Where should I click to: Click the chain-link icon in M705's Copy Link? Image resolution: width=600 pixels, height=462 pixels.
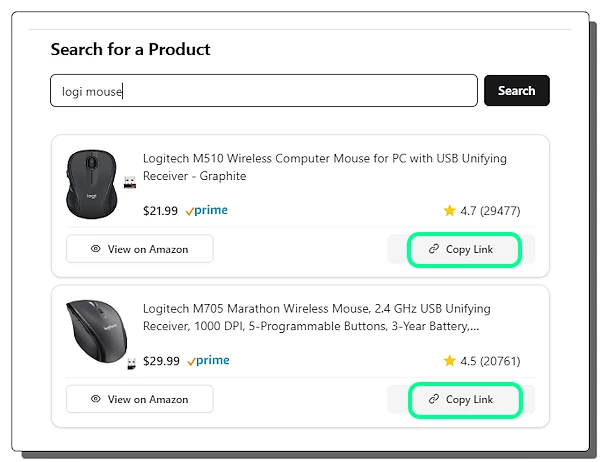click(433, 399)
